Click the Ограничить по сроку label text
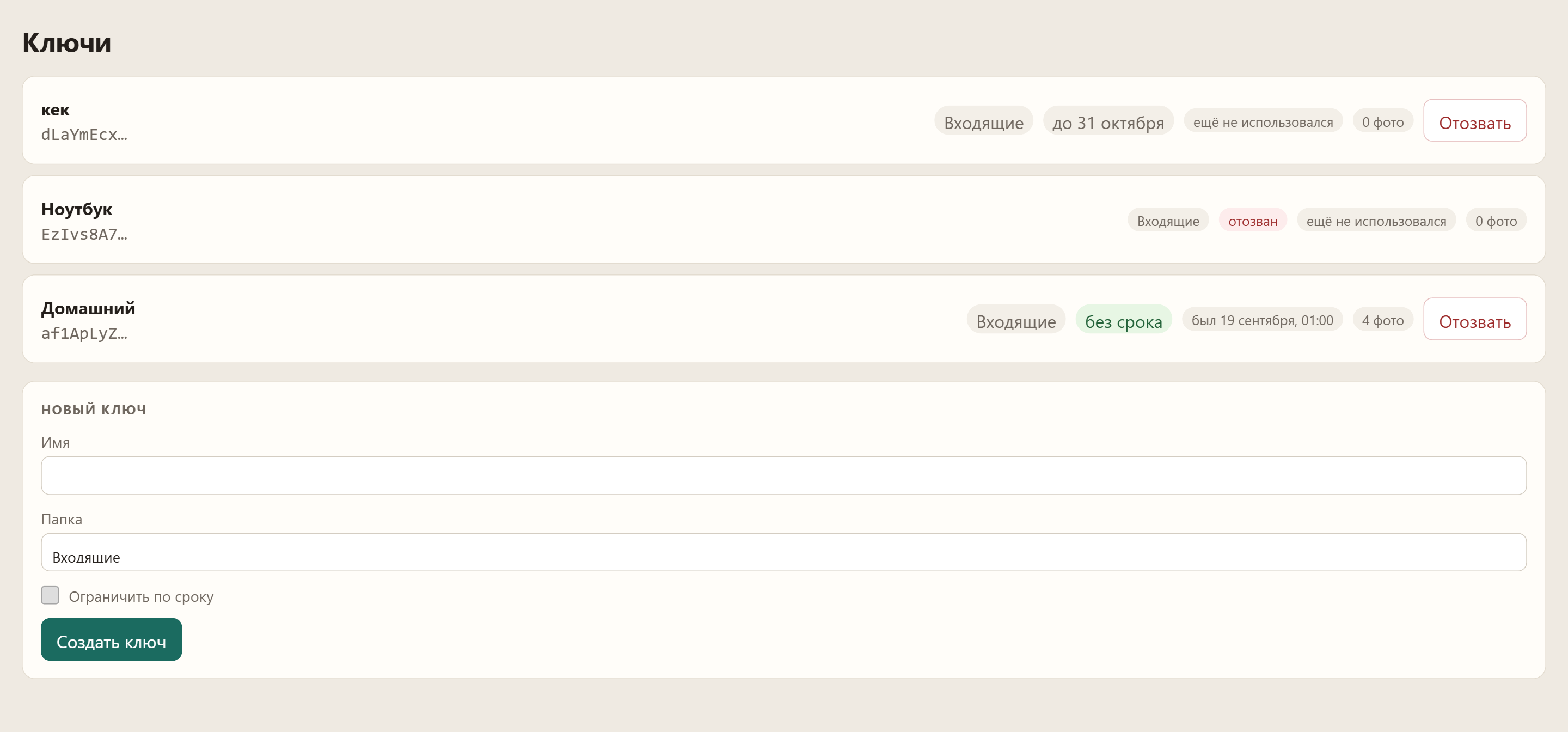 click(x=141, y=596)
